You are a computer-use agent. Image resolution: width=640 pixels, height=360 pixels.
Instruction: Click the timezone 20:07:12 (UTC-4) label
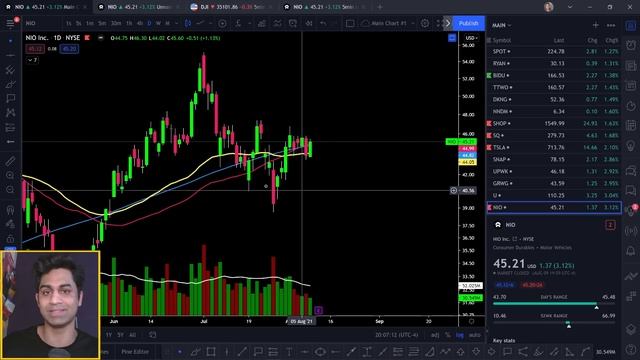[x=397, y=335]
